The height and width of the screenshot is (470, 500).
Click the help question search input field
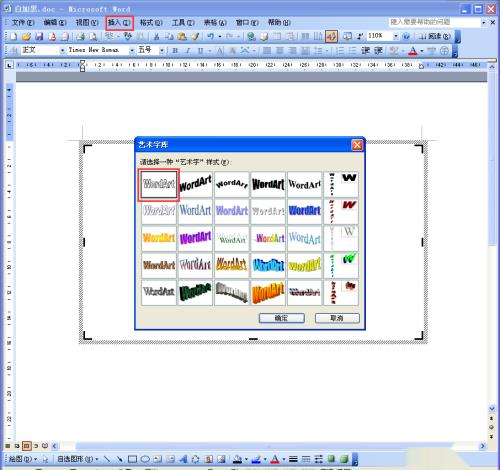[x=435, y=22]
